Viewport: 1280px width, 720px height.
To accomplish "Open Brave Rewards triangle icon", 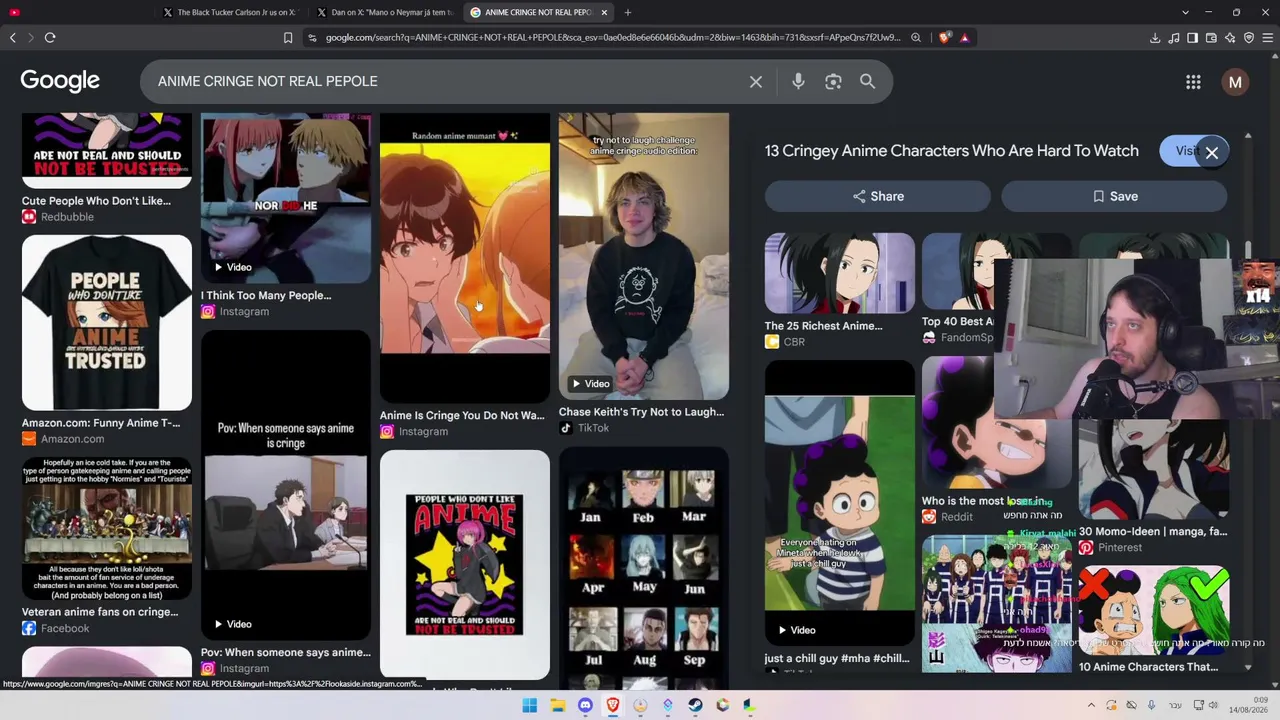I will [x=964, y=38].
